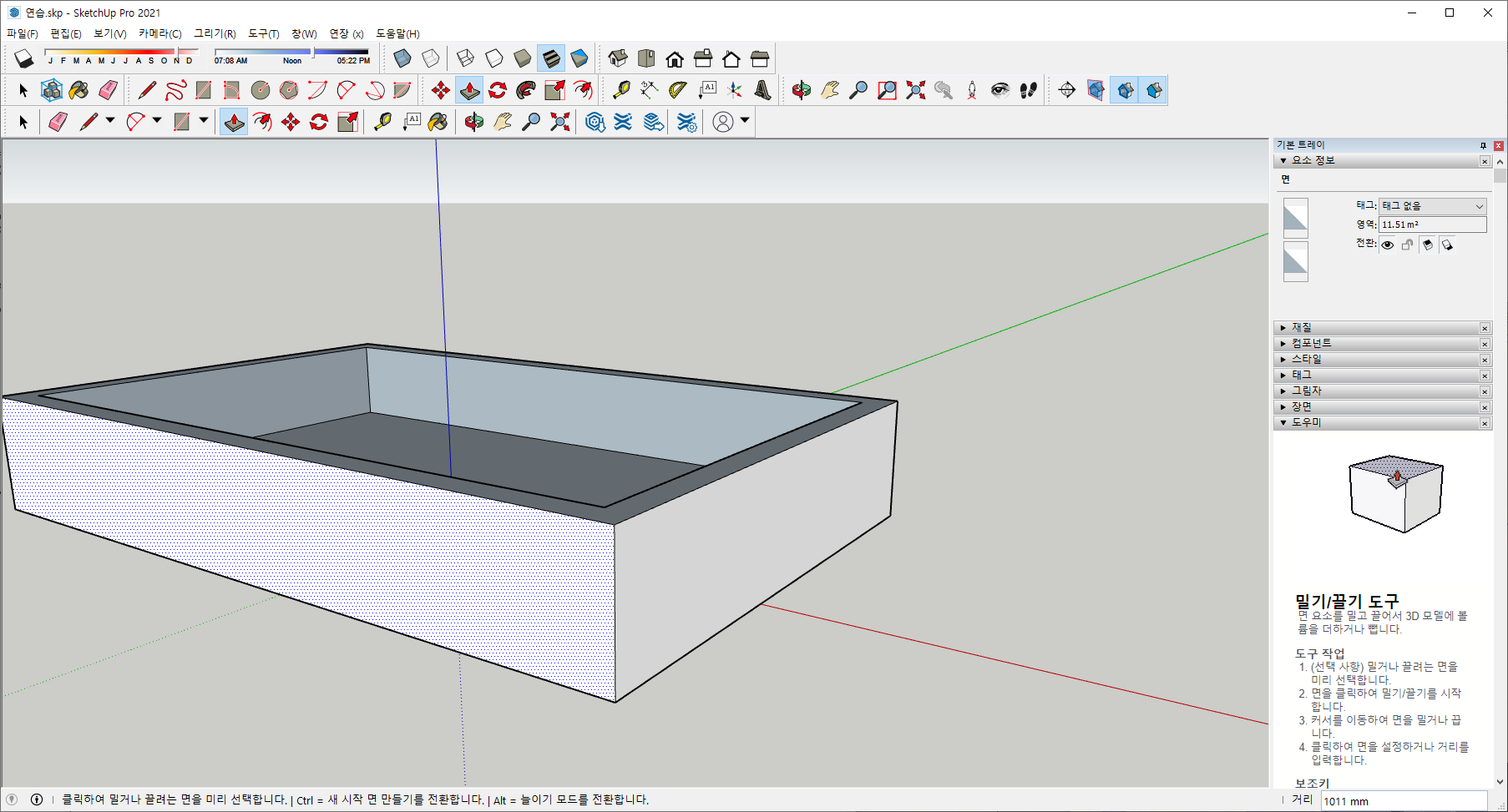Choose the Rotated Rectangle tool
Viewport: 1508px width, 812px height.
tap(232, 90)
